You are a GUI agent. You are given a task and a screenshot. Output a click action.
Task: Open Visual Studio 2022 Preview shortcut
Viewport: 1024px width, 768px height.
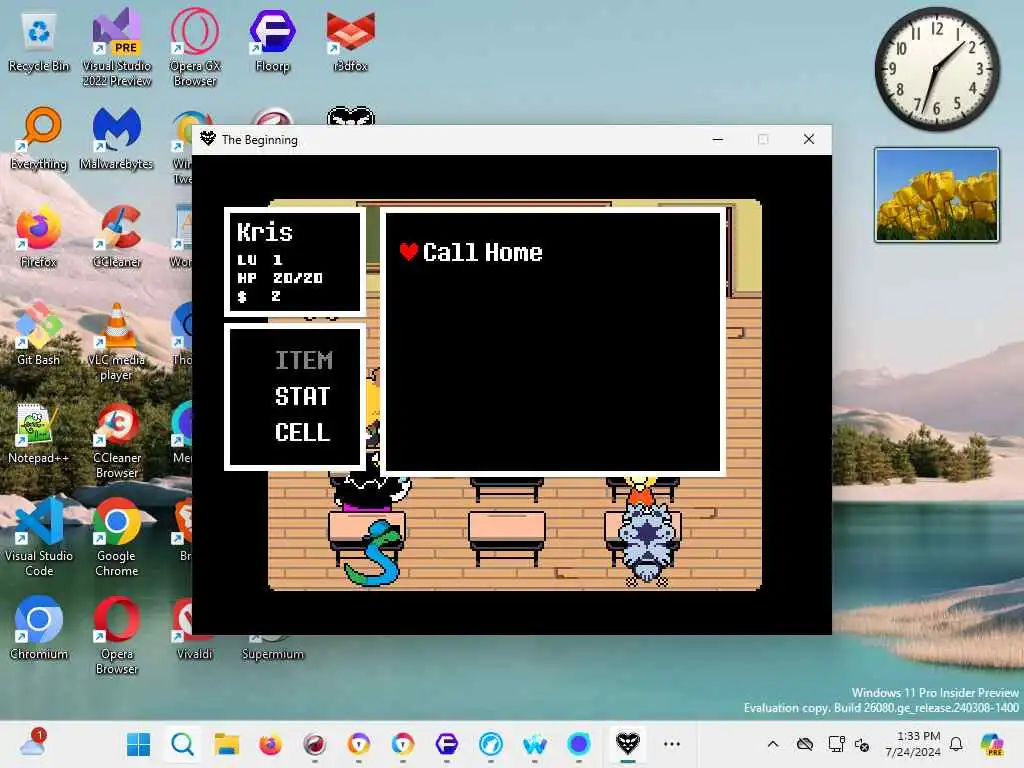[x=117, y=47]
